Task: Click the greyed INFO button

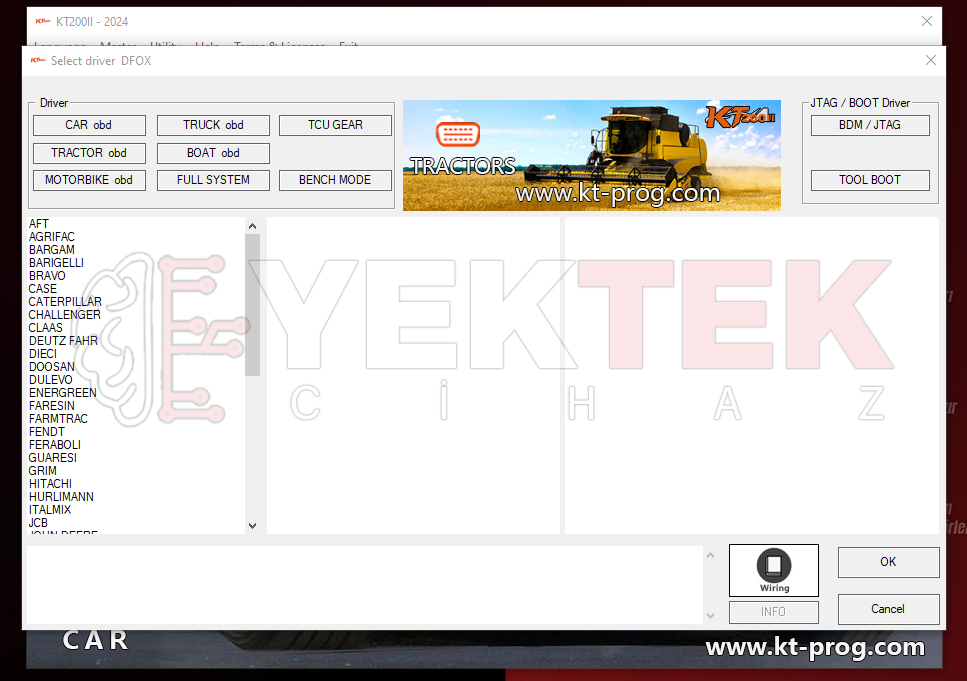Action: click(x=774, y=612)
